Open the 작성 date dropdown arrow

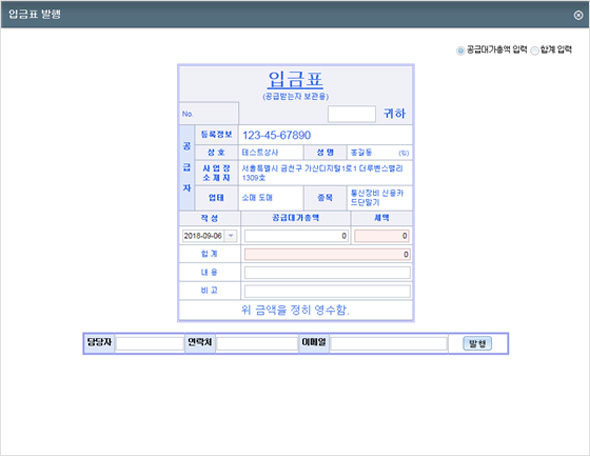tap(231, 236)
